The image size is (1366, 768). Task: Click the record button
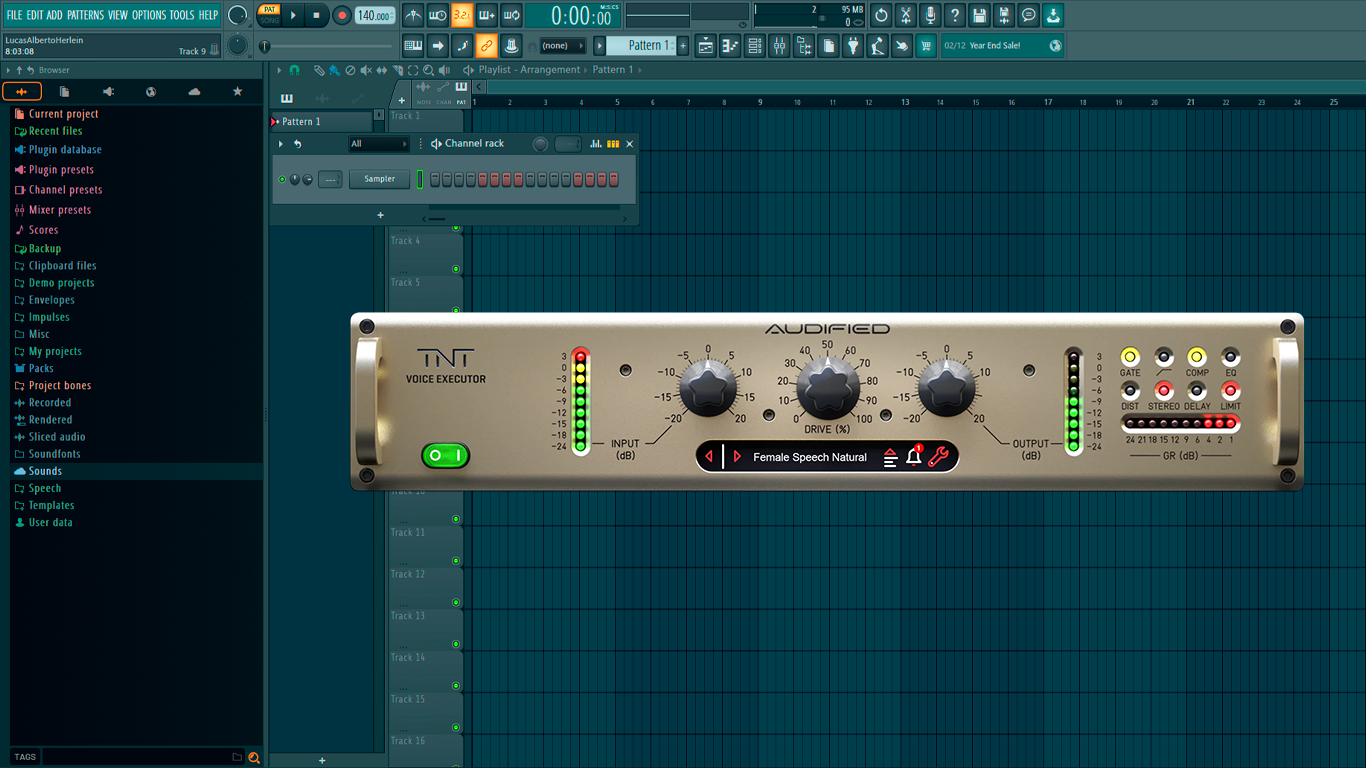(x=341, y=15)
